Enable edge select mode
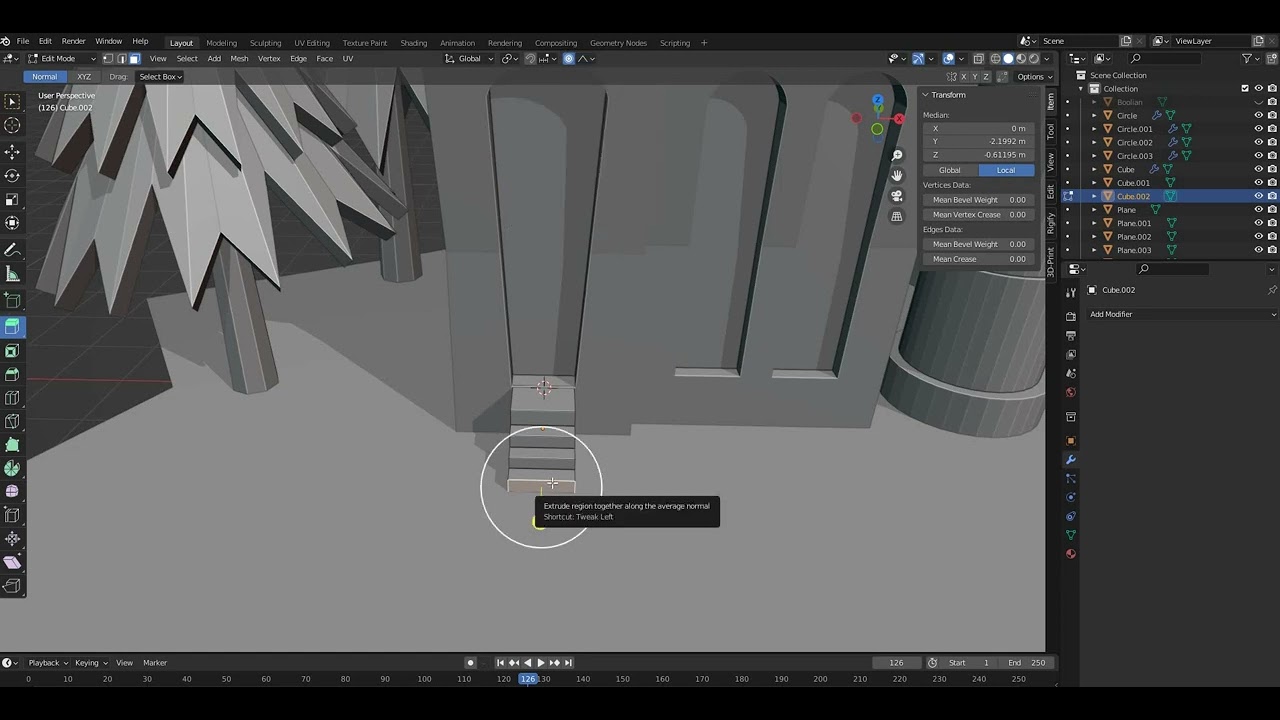 click(121, 58)
